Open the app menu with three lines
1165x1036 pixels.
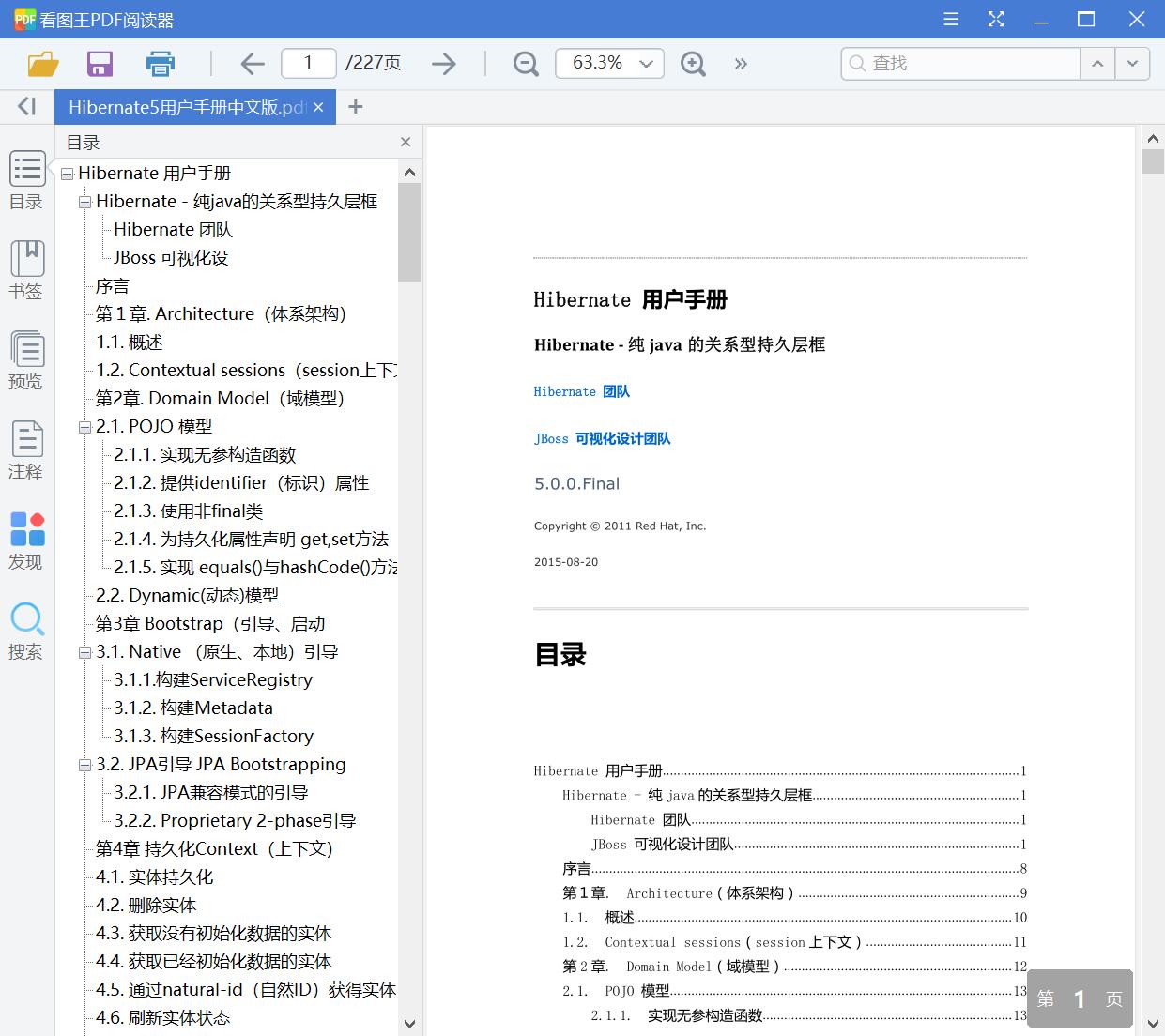(951, 19)
